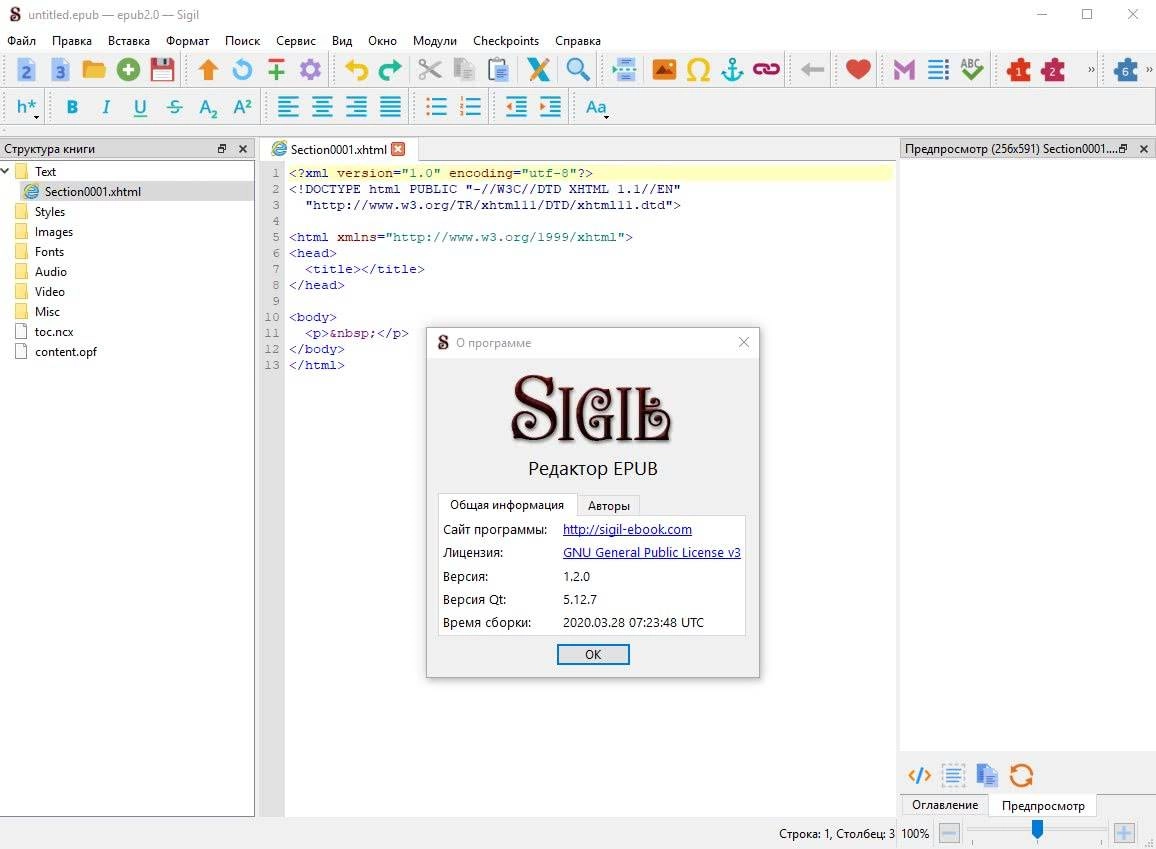Open Правка menu
This screenshot has height=849, width=1156.
click(72, 41)
